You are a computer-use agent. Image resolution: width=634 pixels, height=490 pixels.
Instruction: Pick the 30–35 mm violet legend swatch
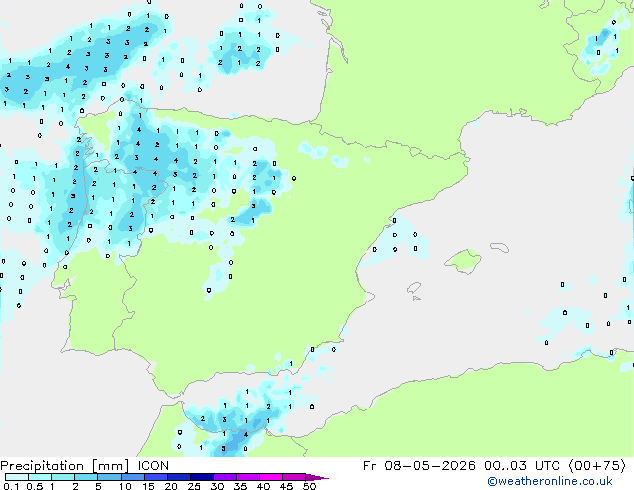click(225, 477)
